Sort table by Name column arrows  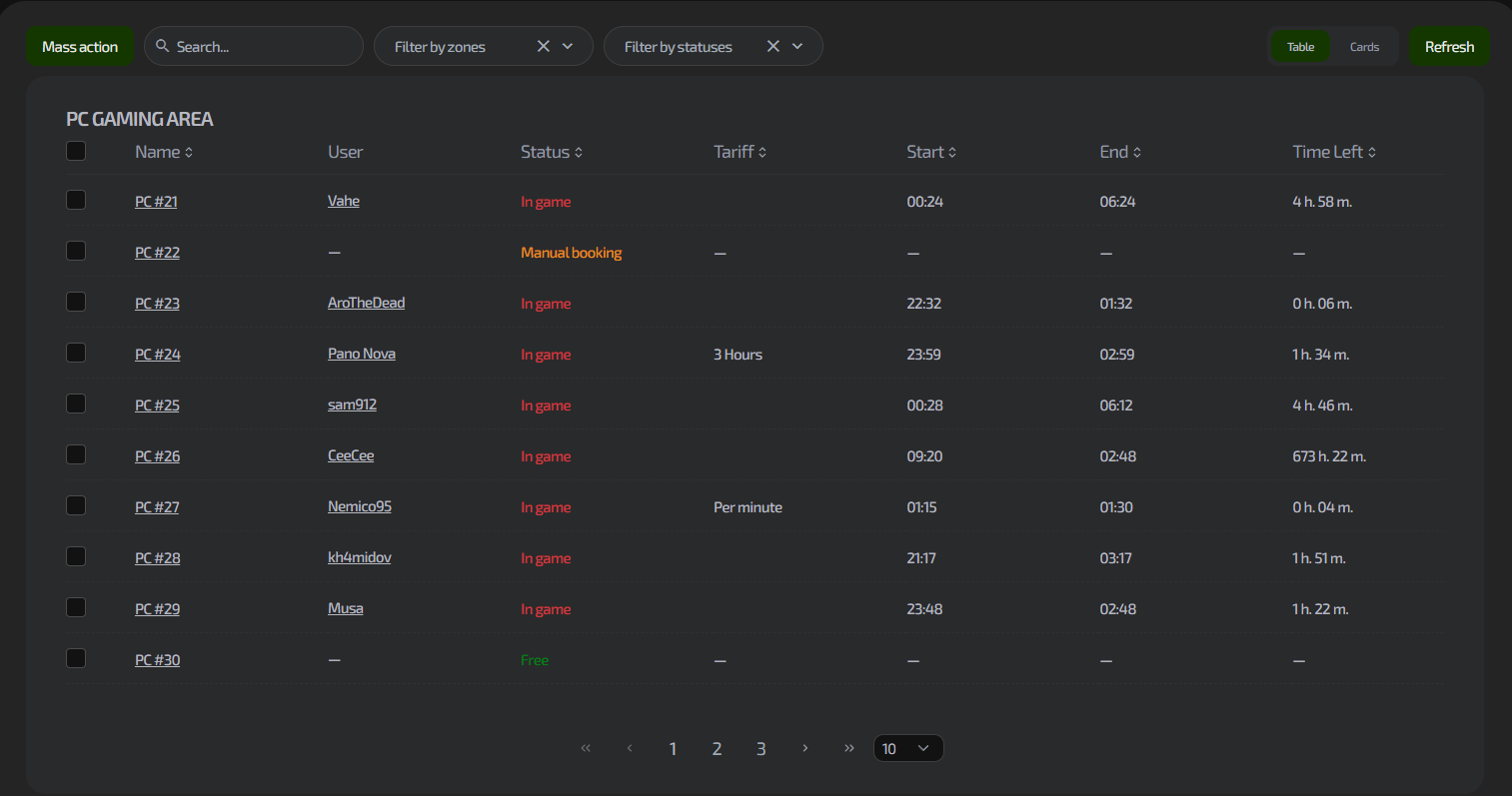189,153
